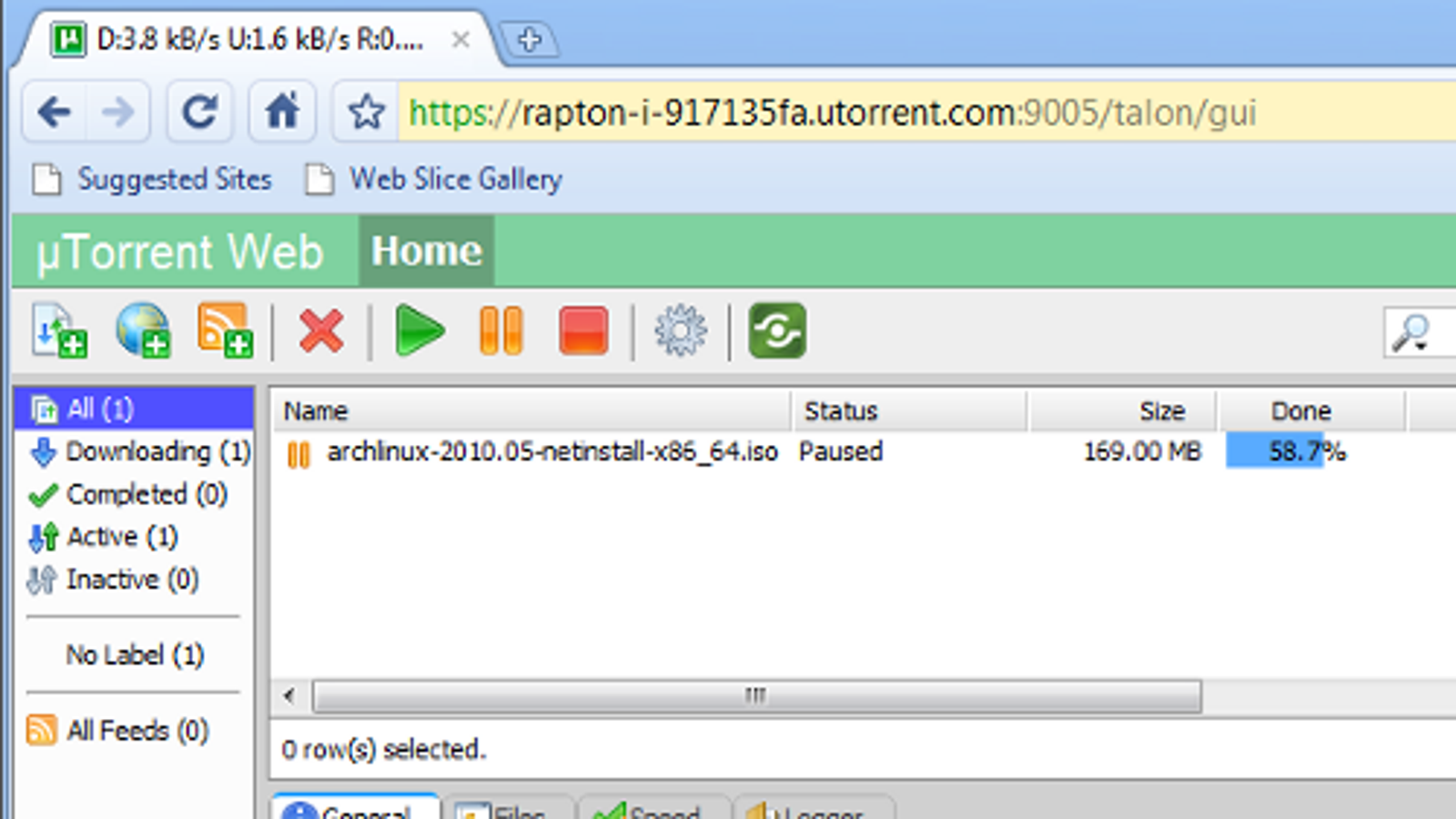Select the Active (1) category
This screenshot has width=1456, height=819.
click(x=103, y=537)
